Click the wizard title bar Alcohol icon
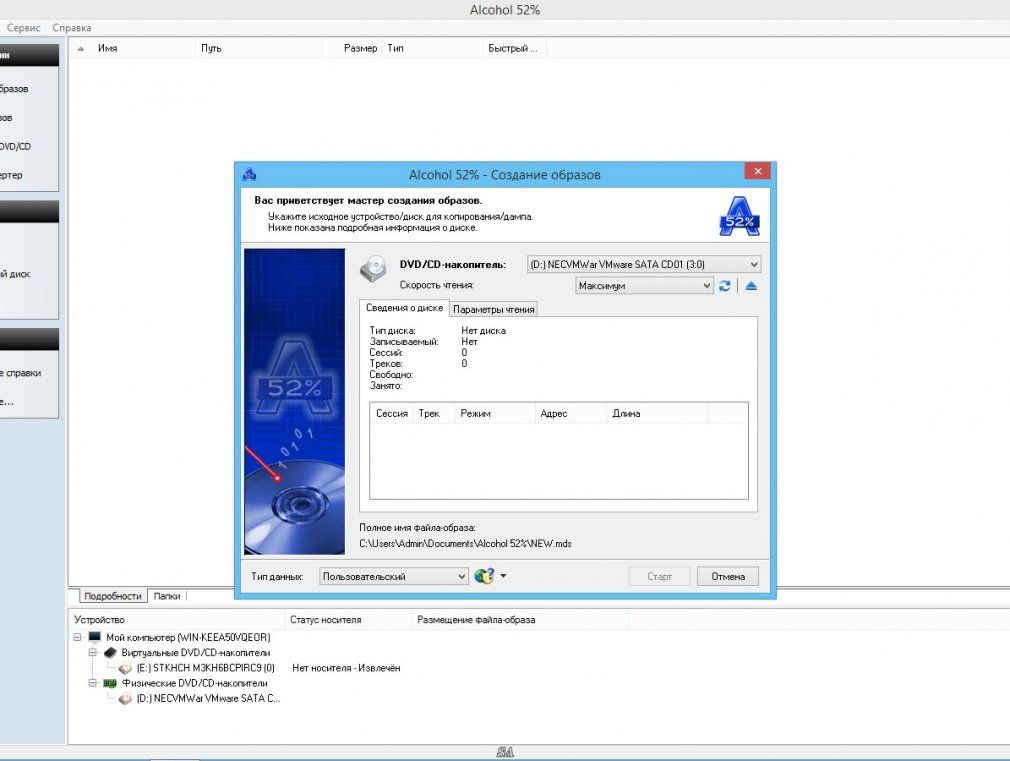The image size is (1010, 761). pyautogui.click(x=249, y=174)
